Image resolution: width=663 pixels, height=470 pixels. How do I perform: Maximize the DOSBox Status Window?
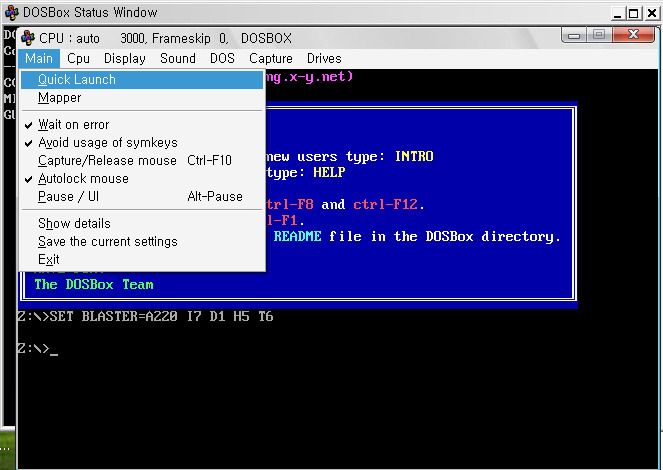coord(633,14)
